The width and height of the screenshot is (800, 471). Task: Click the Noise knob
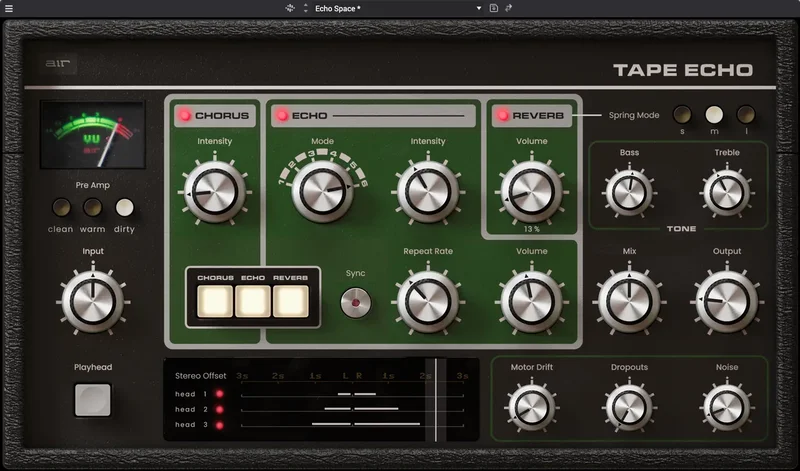[x=727, y=408]
